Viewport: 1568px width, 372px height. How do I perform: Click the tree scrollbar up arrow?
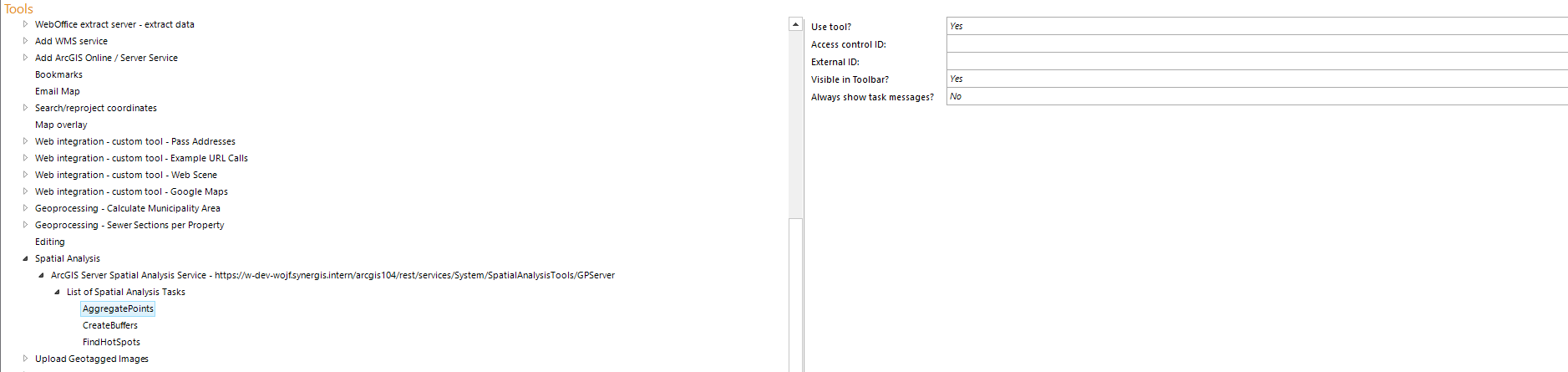(795, 25)
